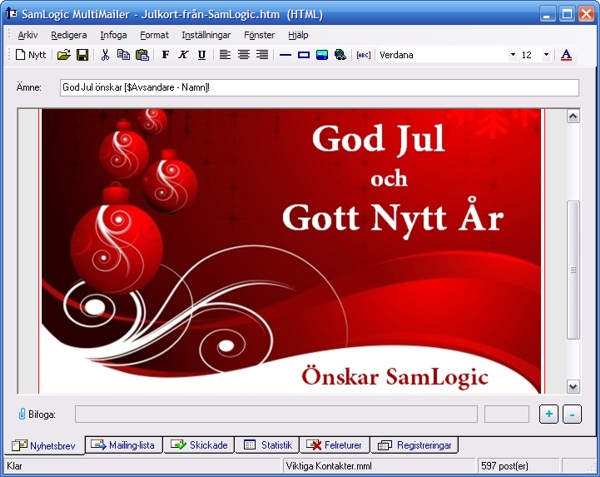Remove an attachment with the minus button
The width and height of the screenshot is (600, 477).
[x=572, y=414]
